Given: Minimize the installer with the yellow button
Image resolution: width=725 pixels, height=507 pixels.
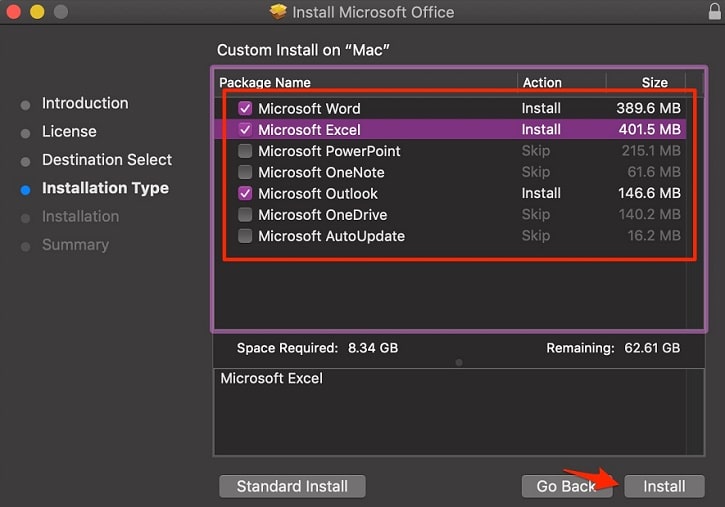Looking at the screenshot, I should click(37, 12).
